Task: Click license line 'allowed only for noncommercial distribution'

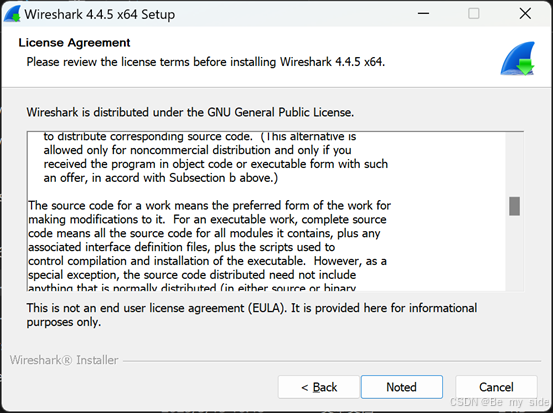Action: pyautogui.click(x=198, y=150)
